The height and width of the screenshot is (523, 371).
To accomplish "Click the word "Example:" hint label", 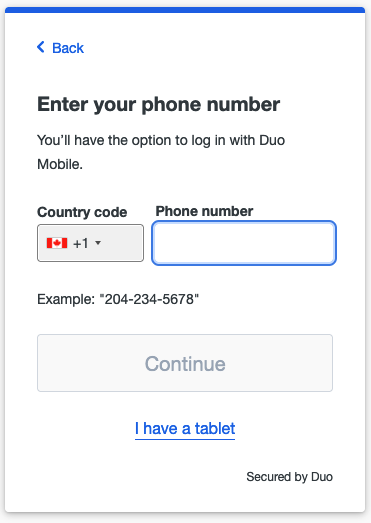I will pyautogui.click(x=66, y=299).
